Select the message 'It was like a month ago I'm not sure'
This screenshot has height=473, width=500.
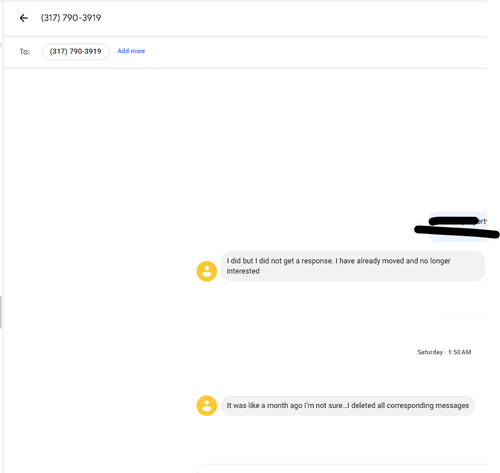[348, 406]
